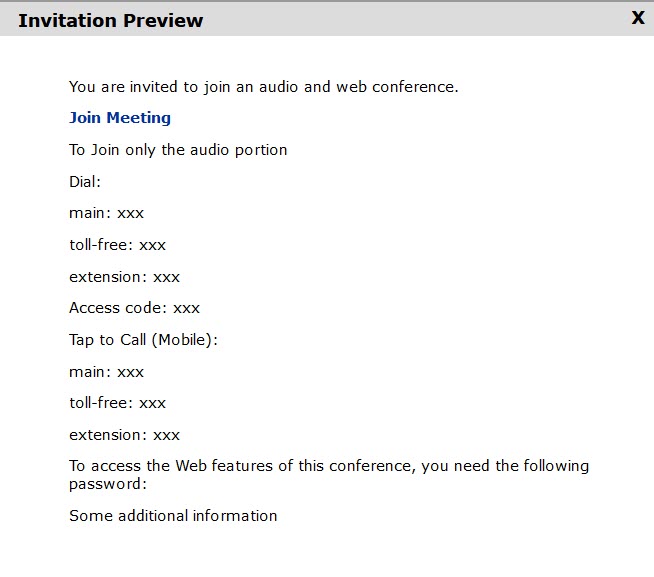Click the xxx value after Access code
Screen dimensions: 654x577
(187, 308)
